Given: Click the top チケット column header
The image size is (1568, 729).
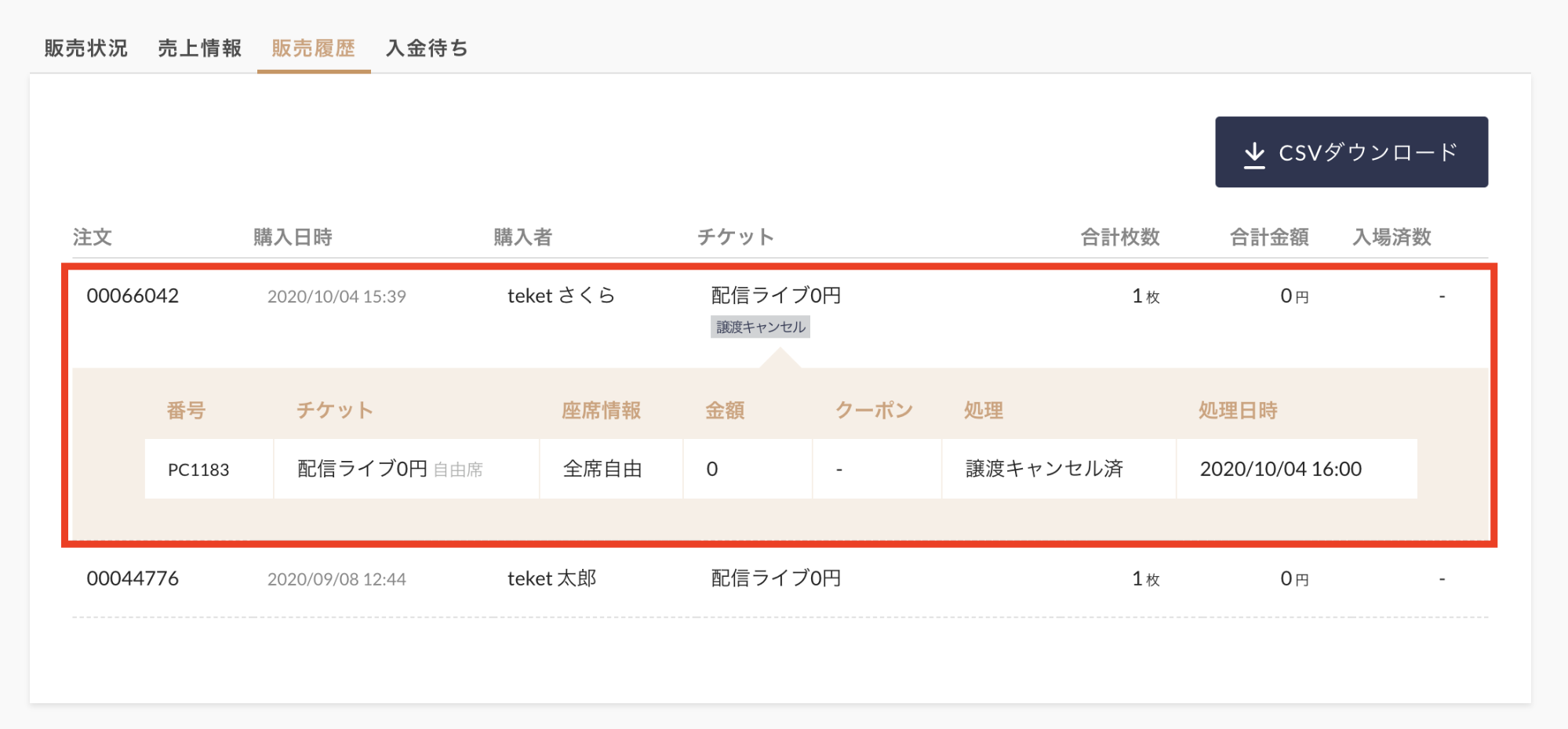Looking at the screenshot, I should point(736,238).
